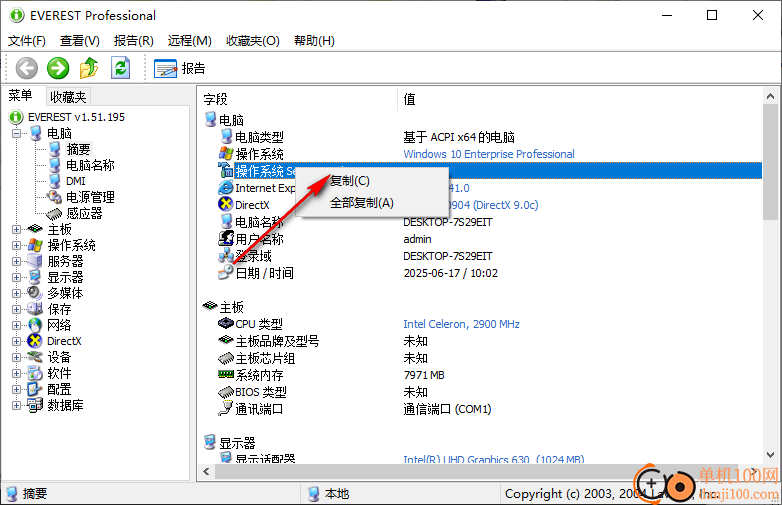Image resolution: width=782 pixels, height=505 pixels.
Task: Click the 数据库 database tree icon
Action: pyautogui.click(x=35, y=405)
